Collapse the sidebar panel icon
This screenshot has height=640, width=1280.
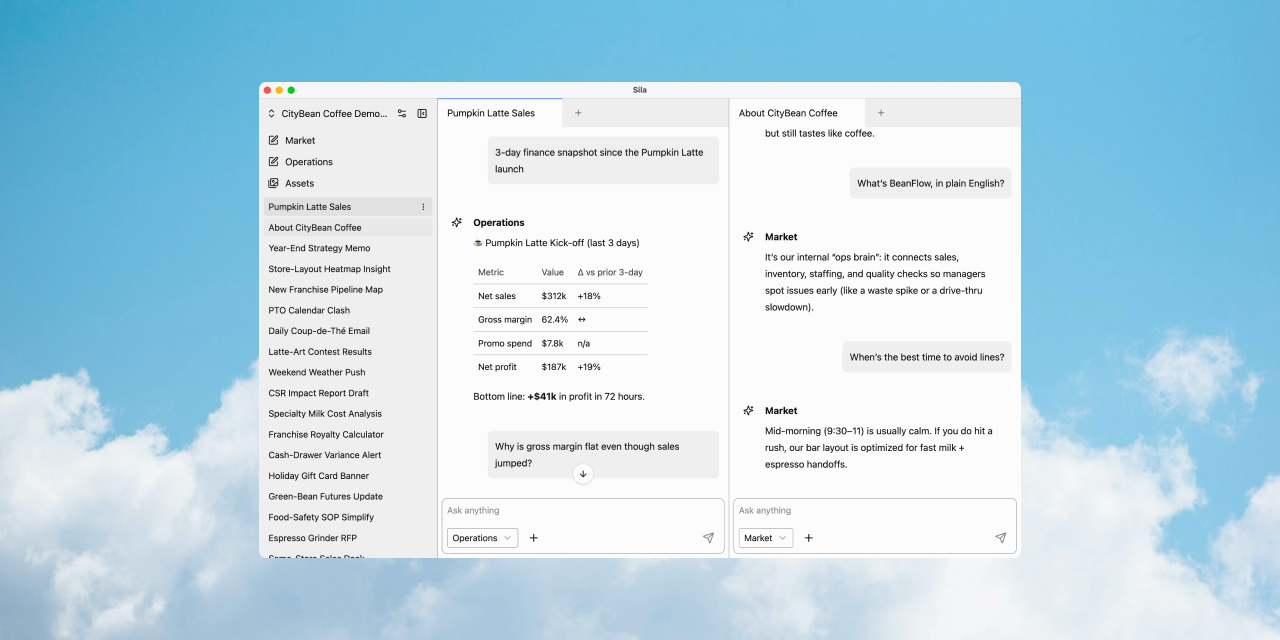coord(422,114)
